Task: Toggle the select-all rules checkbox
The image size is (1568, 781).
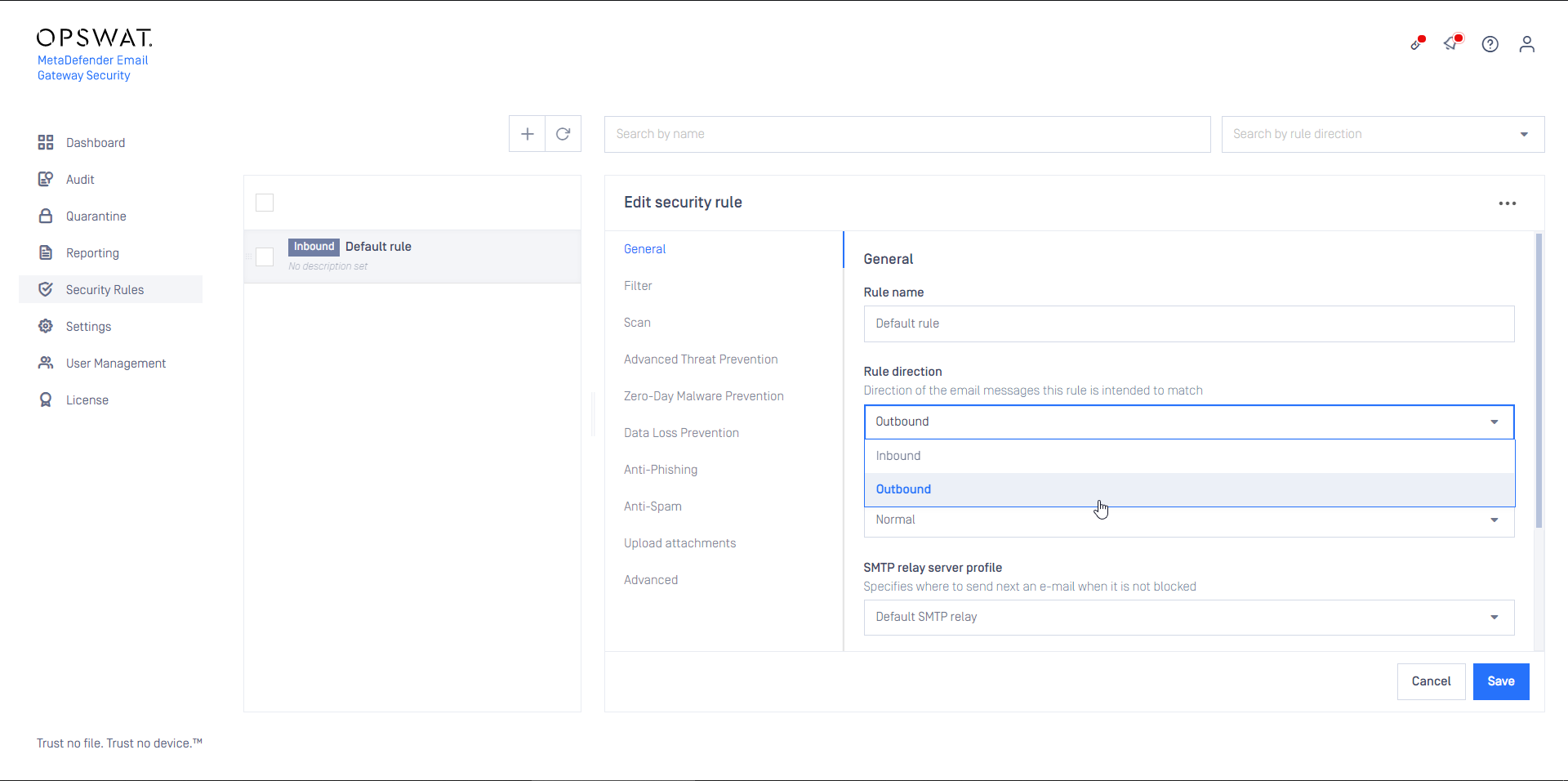Action: [265, 203]
